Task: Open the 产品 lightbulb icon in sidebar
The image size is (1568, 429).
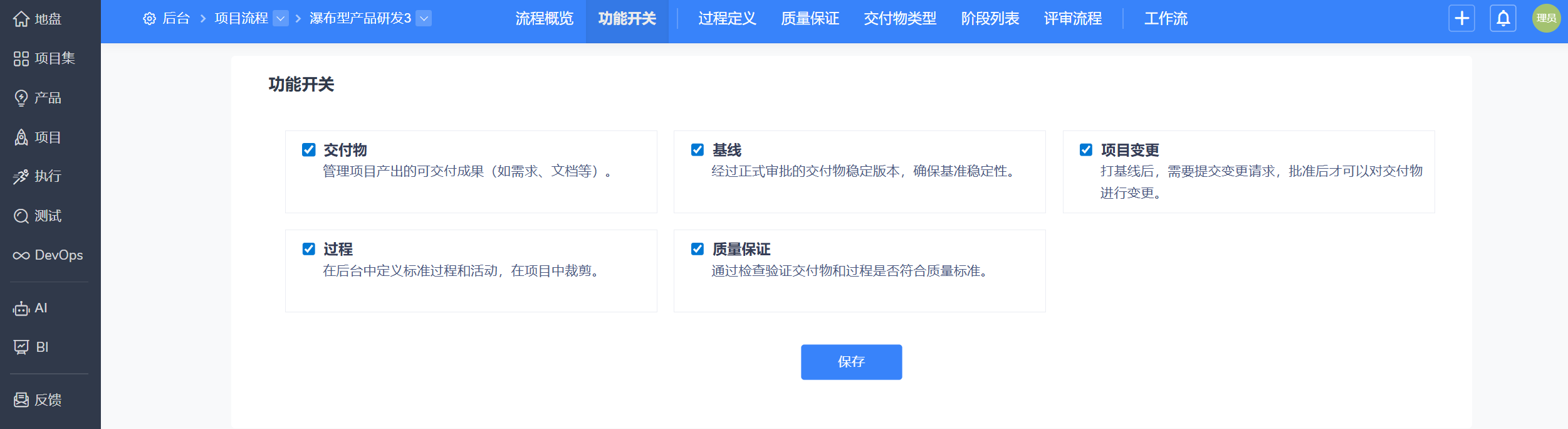Action: 21,98
